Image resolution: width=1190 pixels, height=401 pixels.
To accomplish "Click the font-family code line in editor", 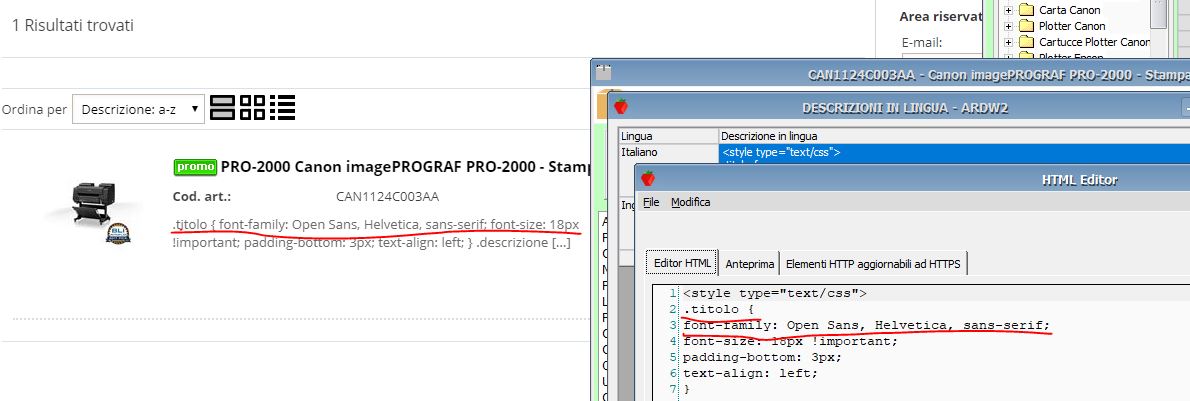I will coord(866,325).
